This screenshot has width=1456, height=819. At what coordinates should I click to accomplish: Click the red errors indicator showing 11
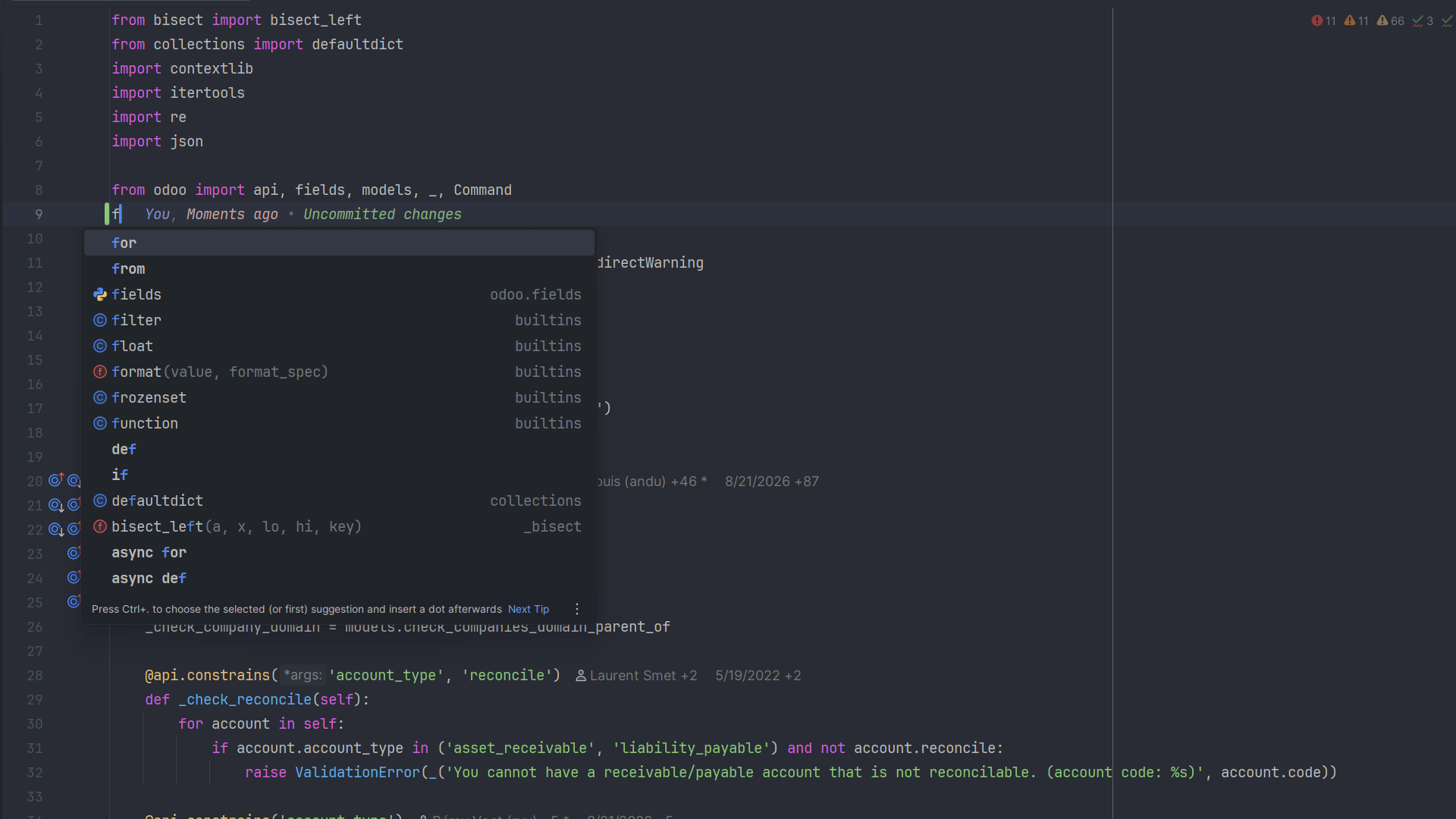(x=1323, y=21)
